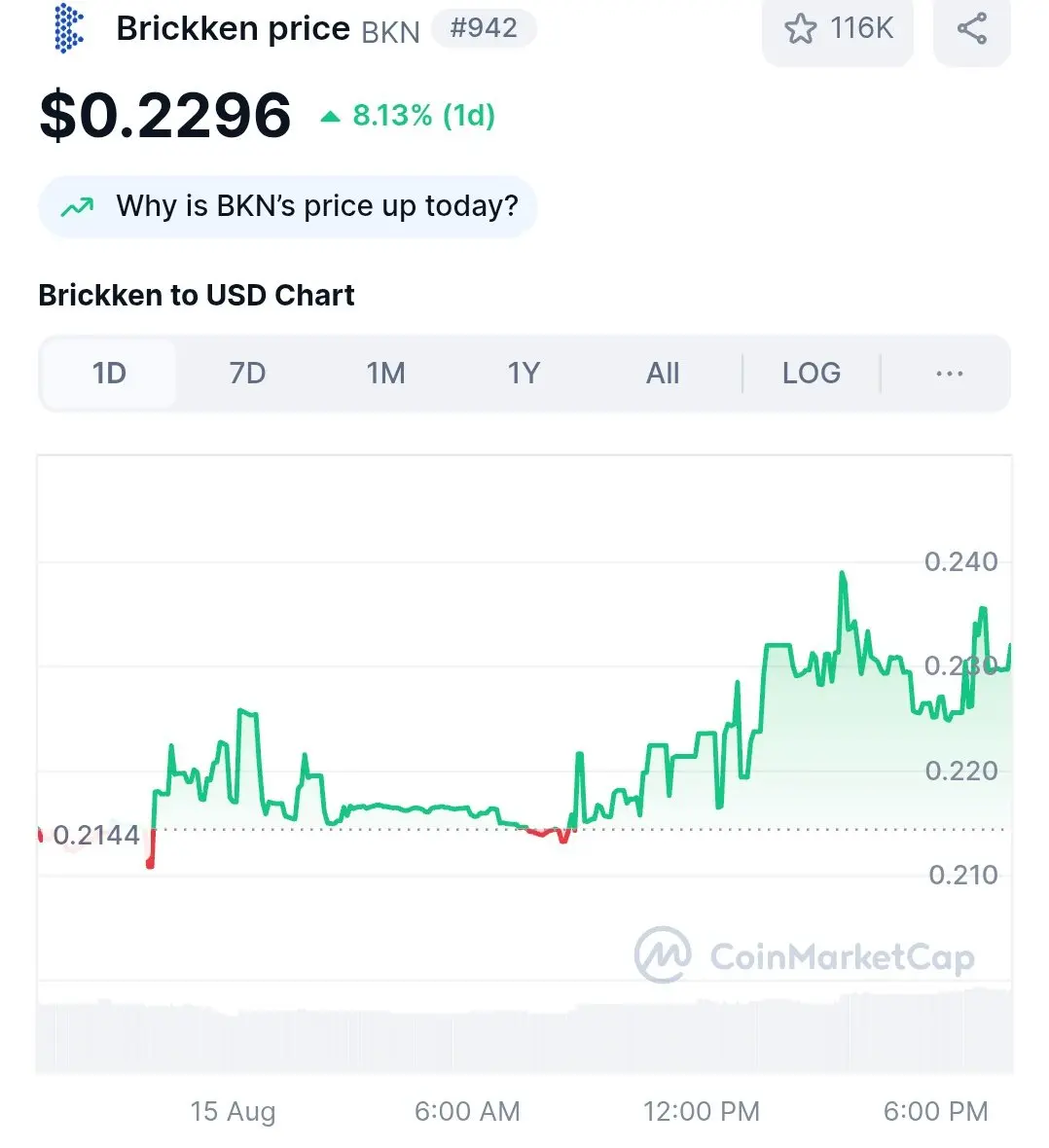Switch to the 1M timeframe
The image size is (1049, 1148).
(385, 374)
